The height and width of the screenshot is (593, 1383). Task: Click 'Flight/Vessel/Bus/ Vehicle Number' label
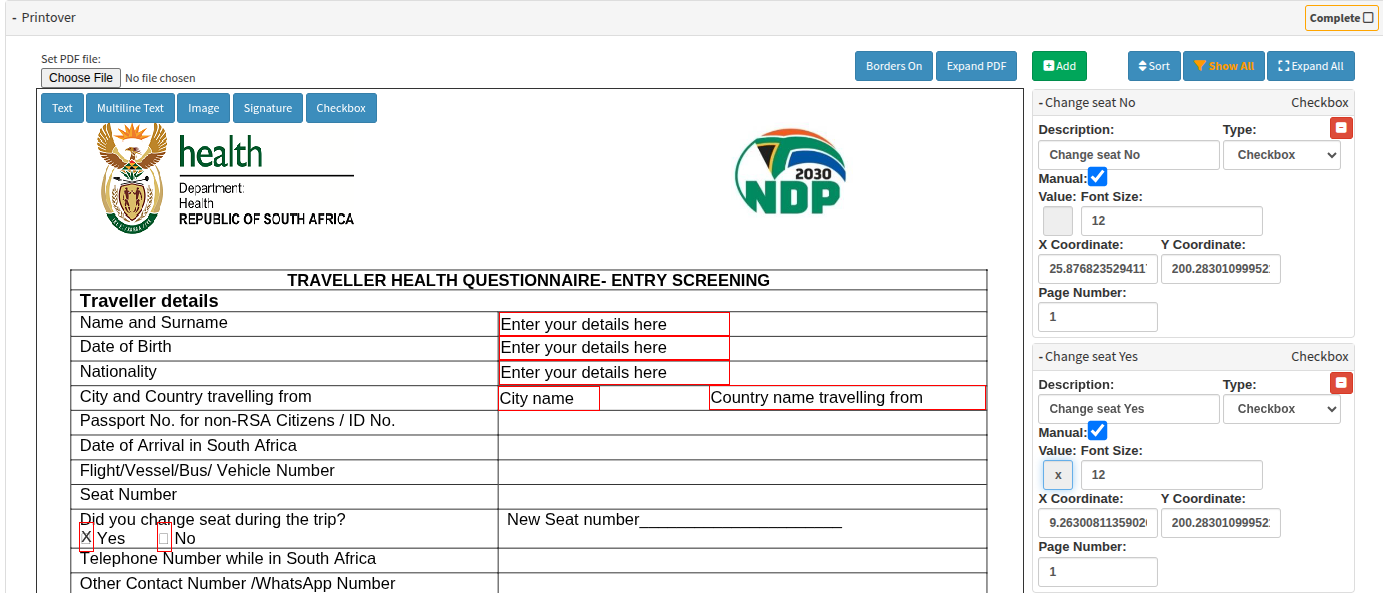207,470
